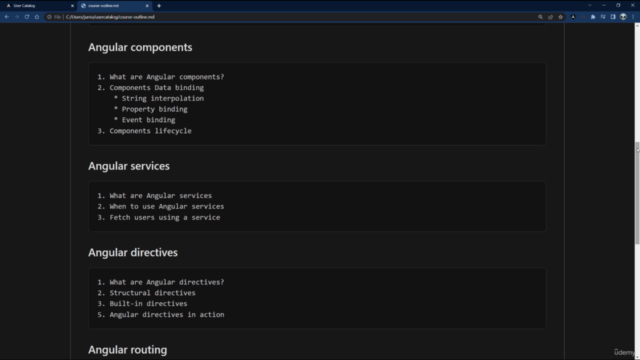This screenshot has width=640, height=360.
Task: Open the zoom magnifier in address bar
Action: point(540,17)
